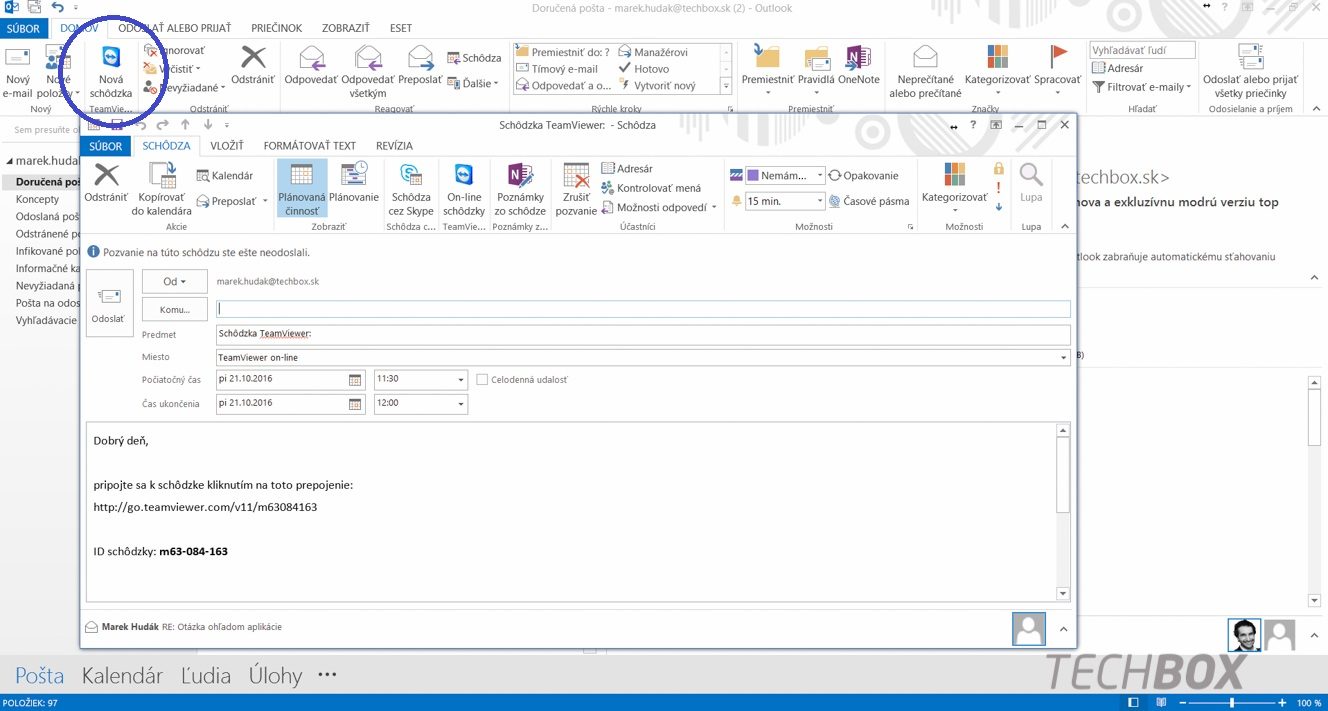The height and width of the screenshot is (711, 1328).
Task: Open Kalendár in the meeting ribbon
Action: pyautogui.click(x=225, y=175)
